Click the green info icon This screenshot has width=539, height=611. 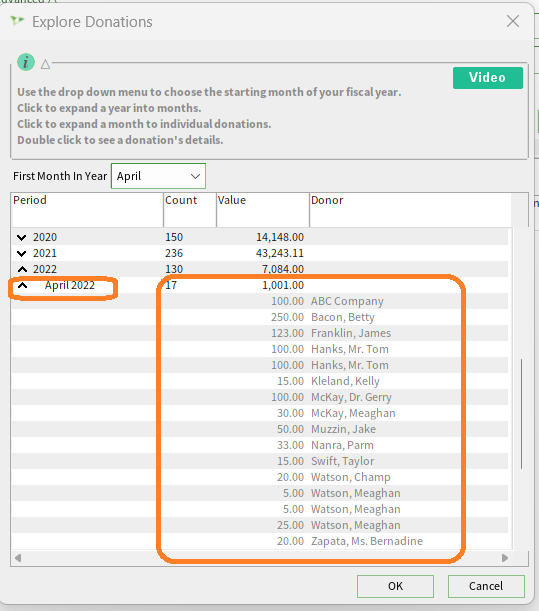click(x=26, y=62)
